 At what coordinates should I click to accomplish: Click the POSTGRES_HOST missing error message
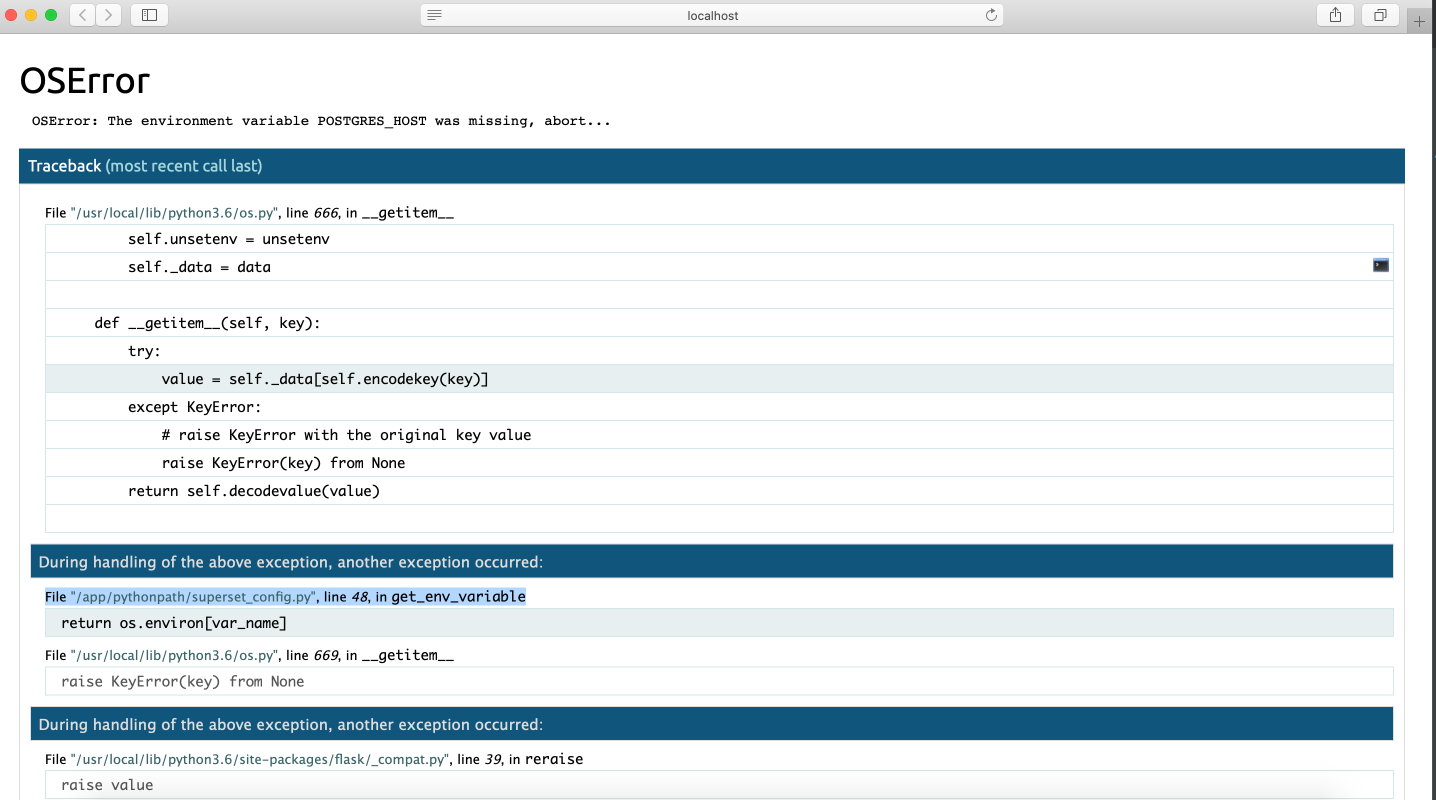tap(321, 121)
